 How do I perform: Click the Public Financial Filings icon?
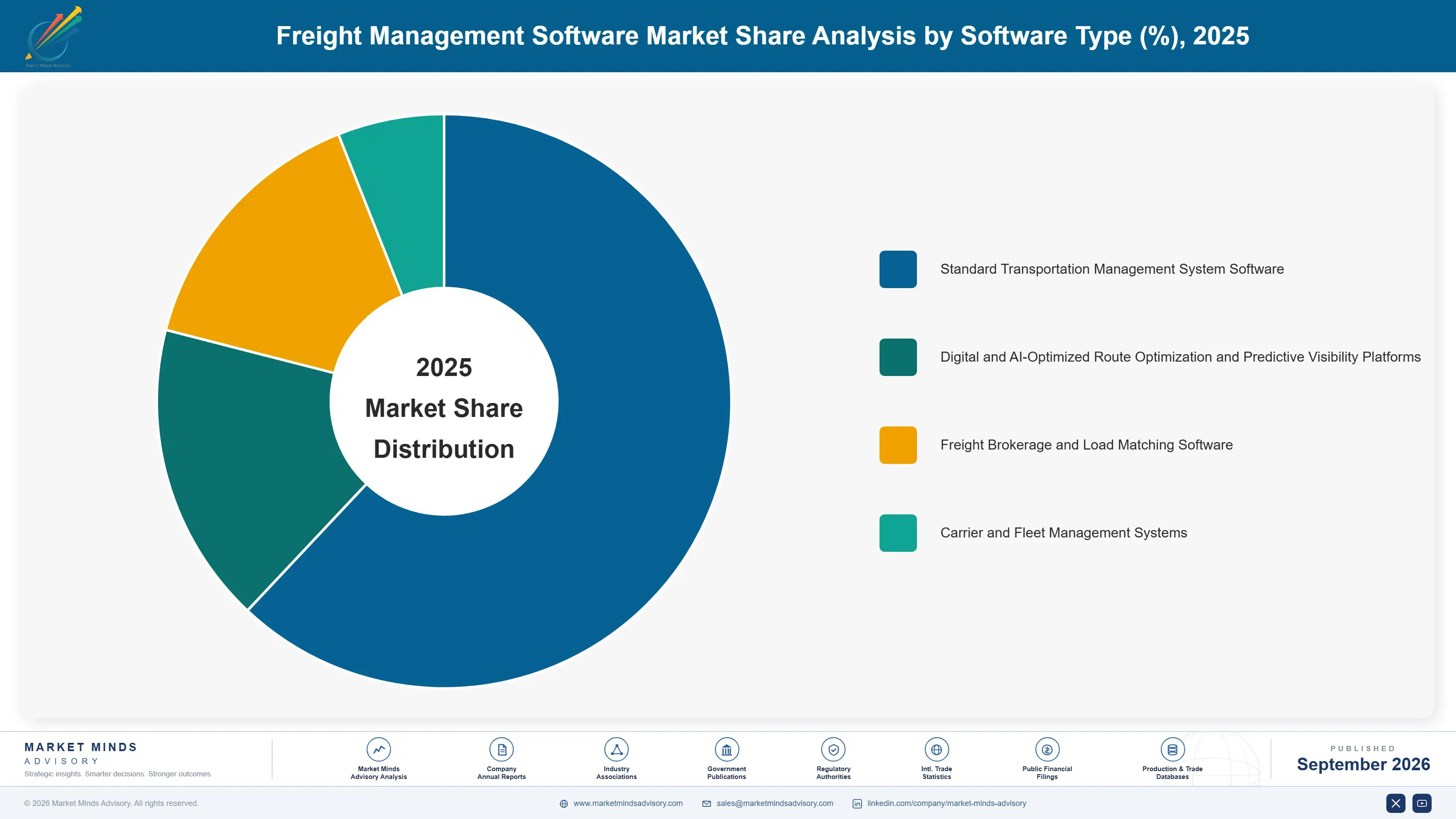[1047, 749]
